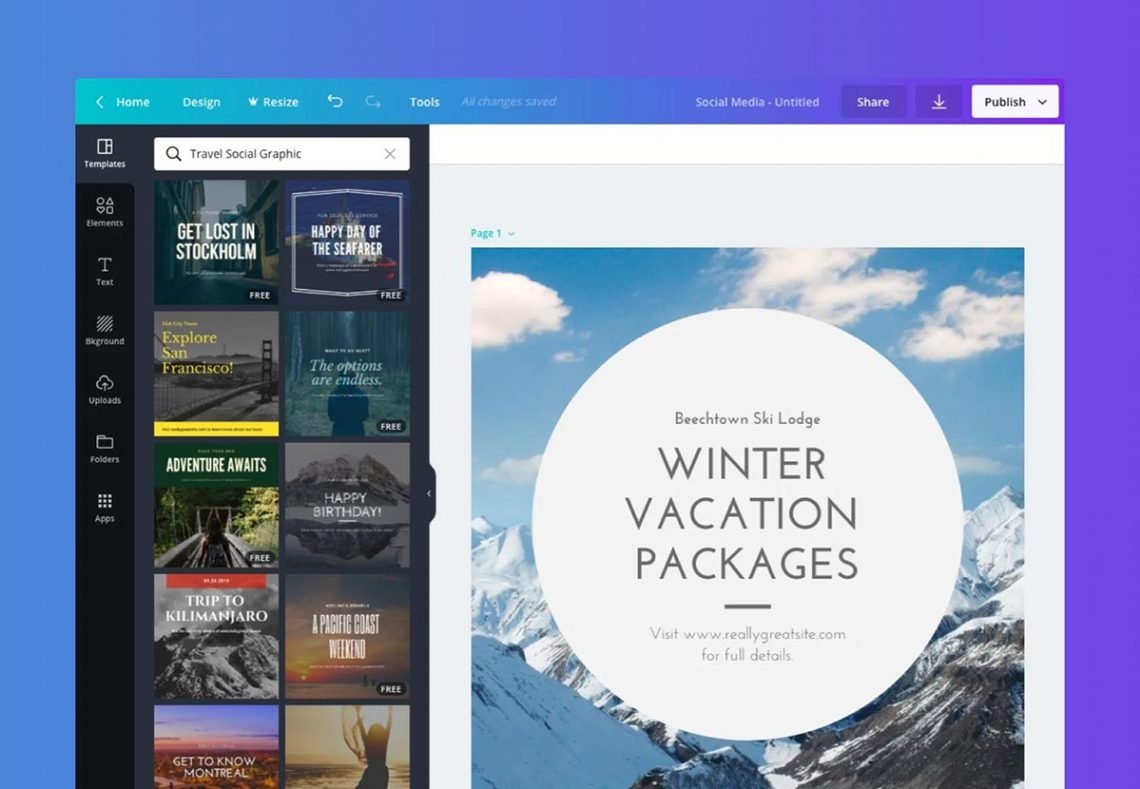The image size is (1140, 789).
Task: Open the Uploads panel
Action: coord(104,388)
